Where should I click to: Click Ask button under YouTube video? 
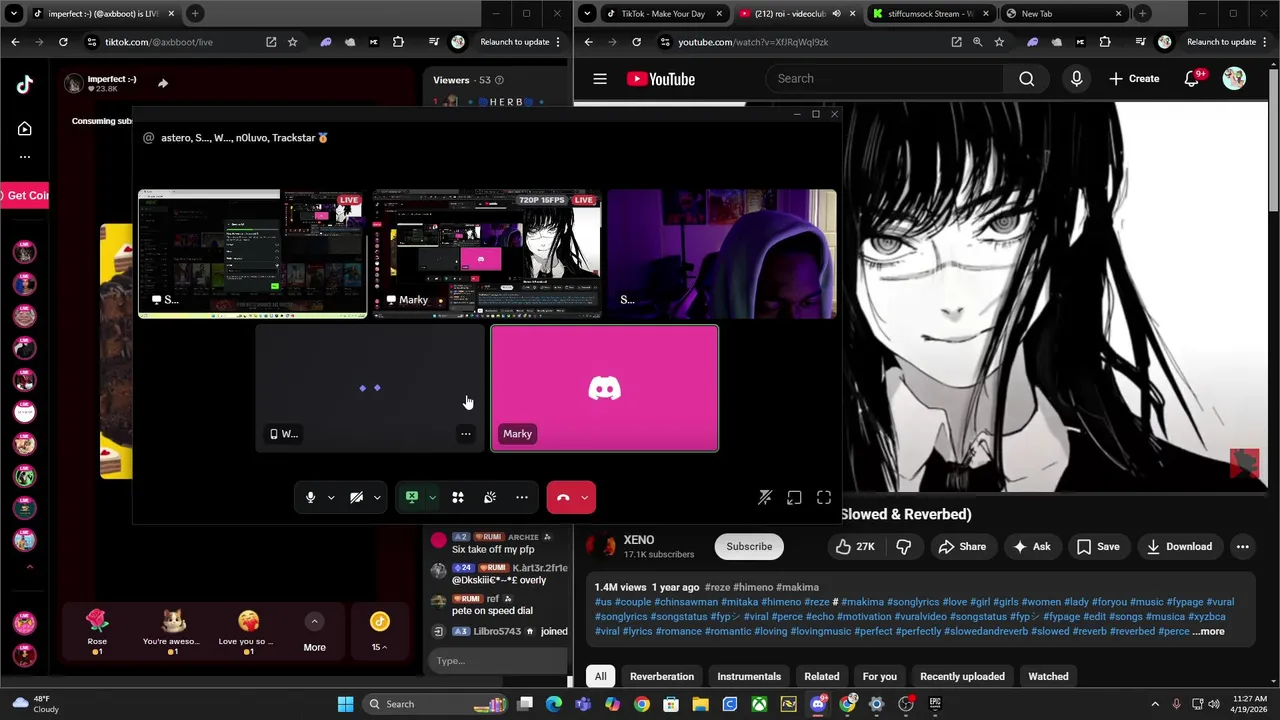coord(1032,547)
